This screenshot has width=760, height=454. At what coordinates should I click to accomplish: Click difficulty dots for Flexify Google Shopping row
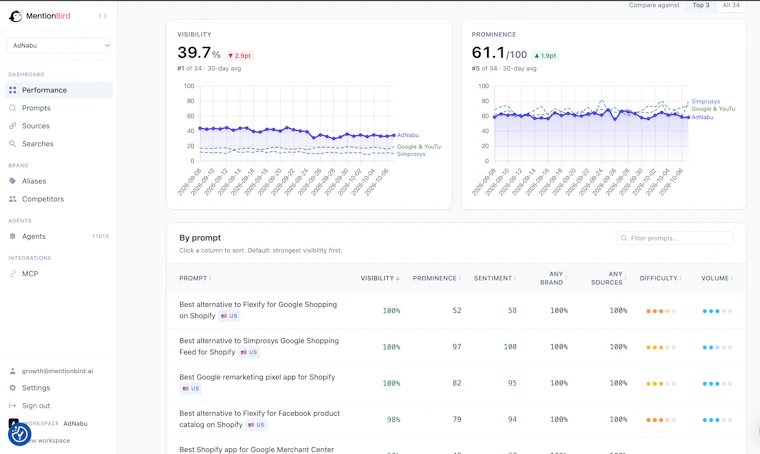coord(661,311)
